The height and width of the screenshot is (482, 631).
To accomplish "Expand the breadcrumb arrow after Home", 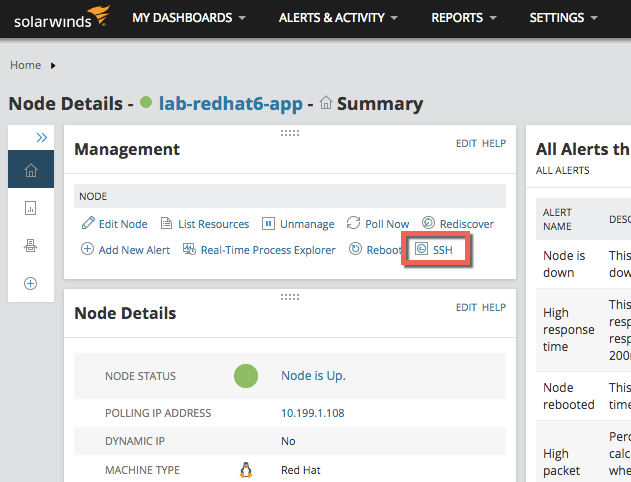I will [x=53, y=66].
